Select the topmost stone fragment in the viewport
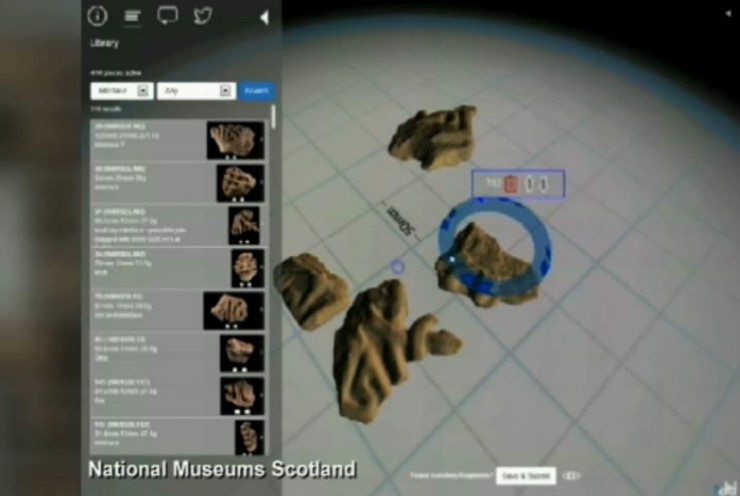Viewport: 740px width, 496px height. tap(433, 137)
